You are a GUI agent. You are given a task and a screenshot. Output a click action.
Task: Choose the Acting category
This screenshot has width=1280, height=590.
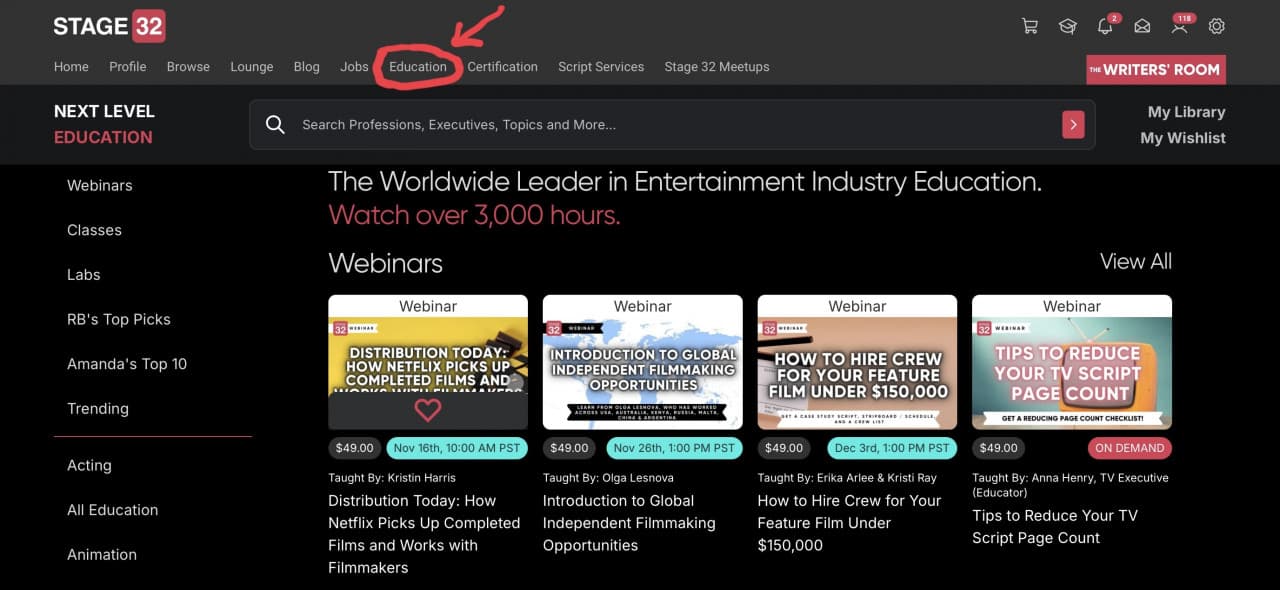pyautogui.click(x=89, y=465)
